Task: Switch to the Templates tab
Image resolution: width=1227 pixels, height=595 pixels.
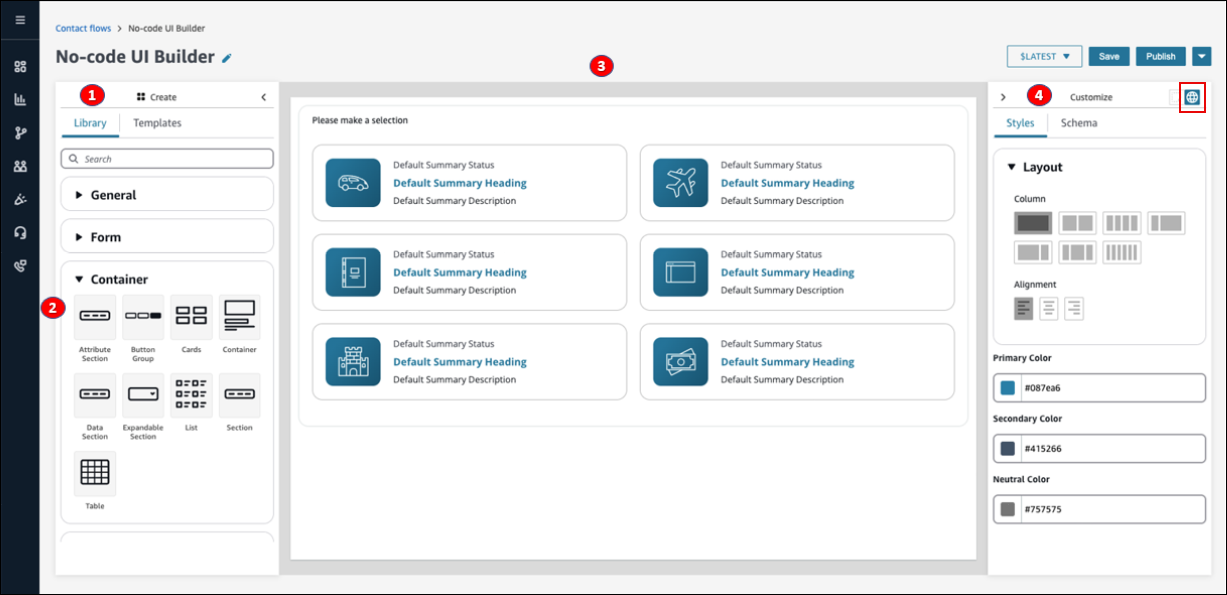Action: 157,123
